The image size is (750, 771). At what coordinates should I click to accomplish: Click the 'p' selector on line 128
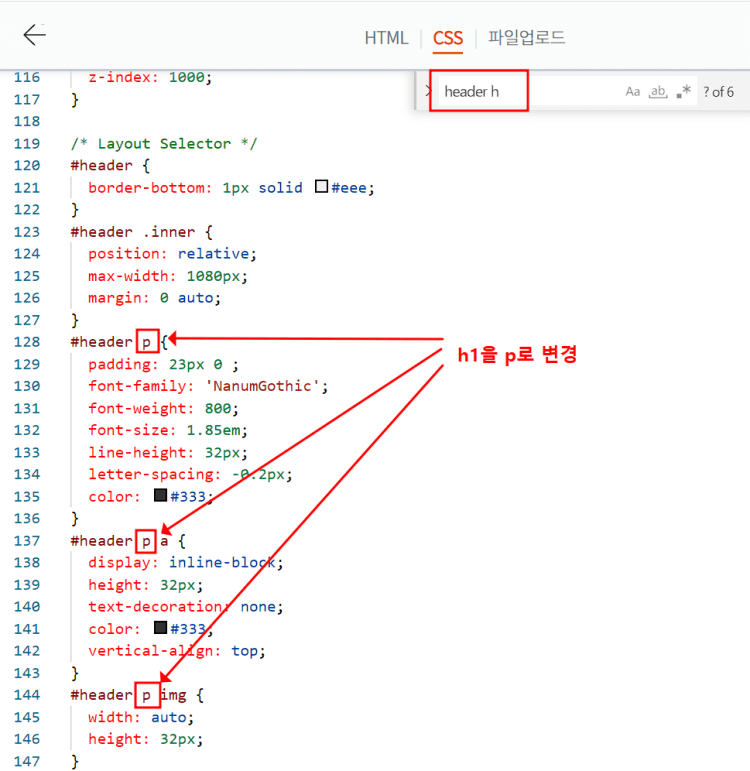click(147, 342)
